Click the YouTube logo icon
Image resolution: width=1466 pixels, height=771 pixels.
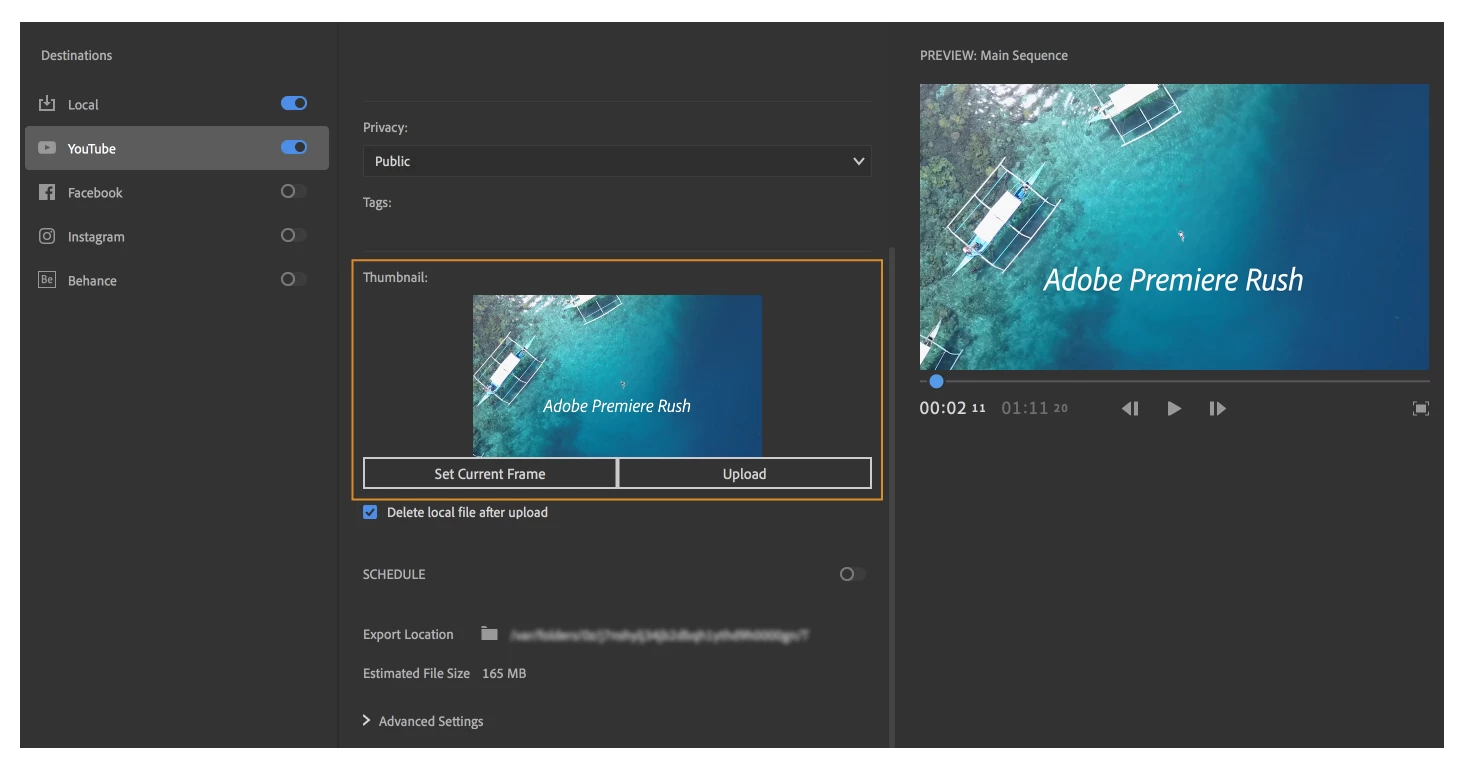coord(47,148)
